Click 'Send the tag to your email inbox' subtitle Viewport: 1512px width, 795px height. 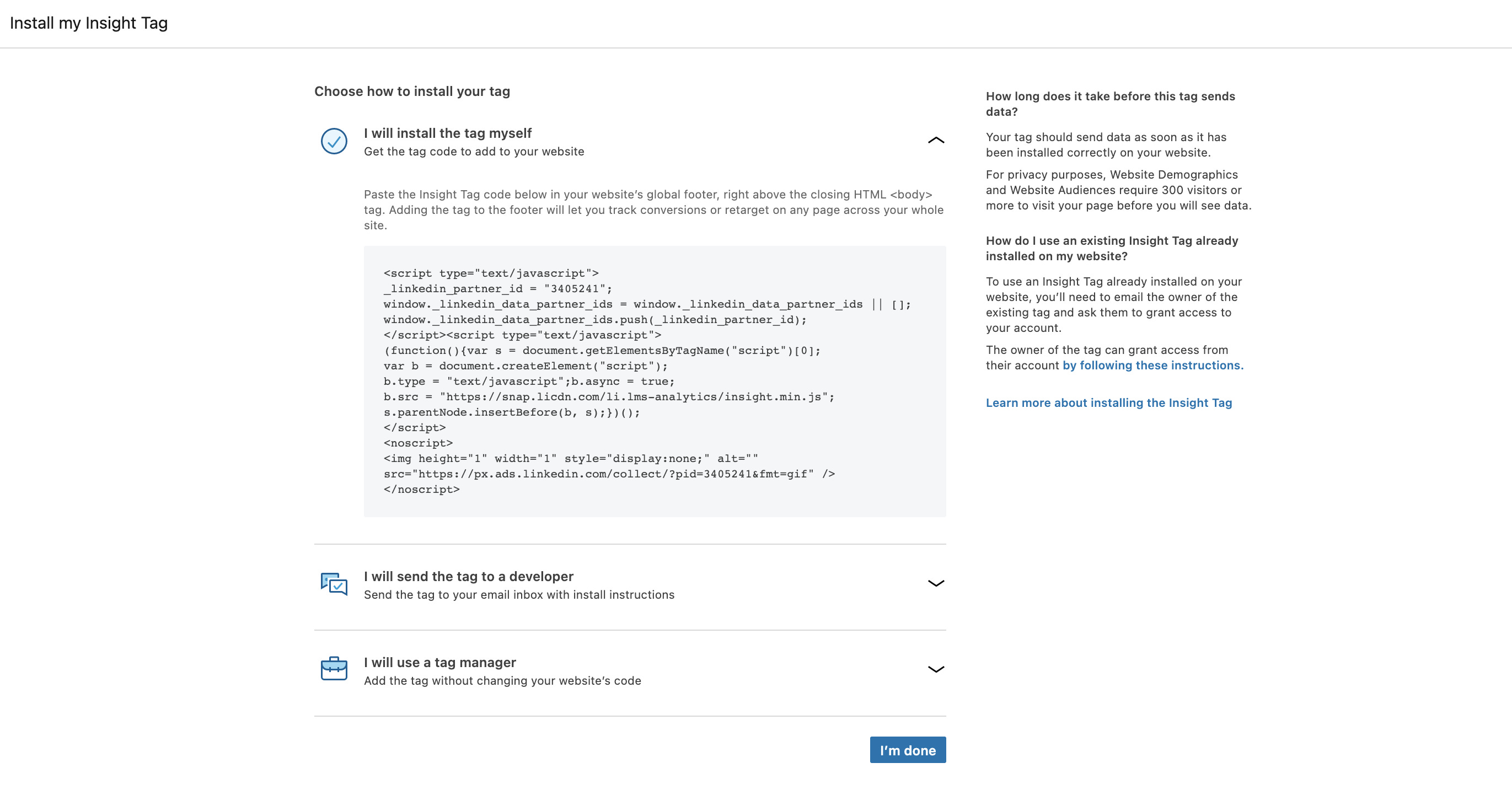519,595
